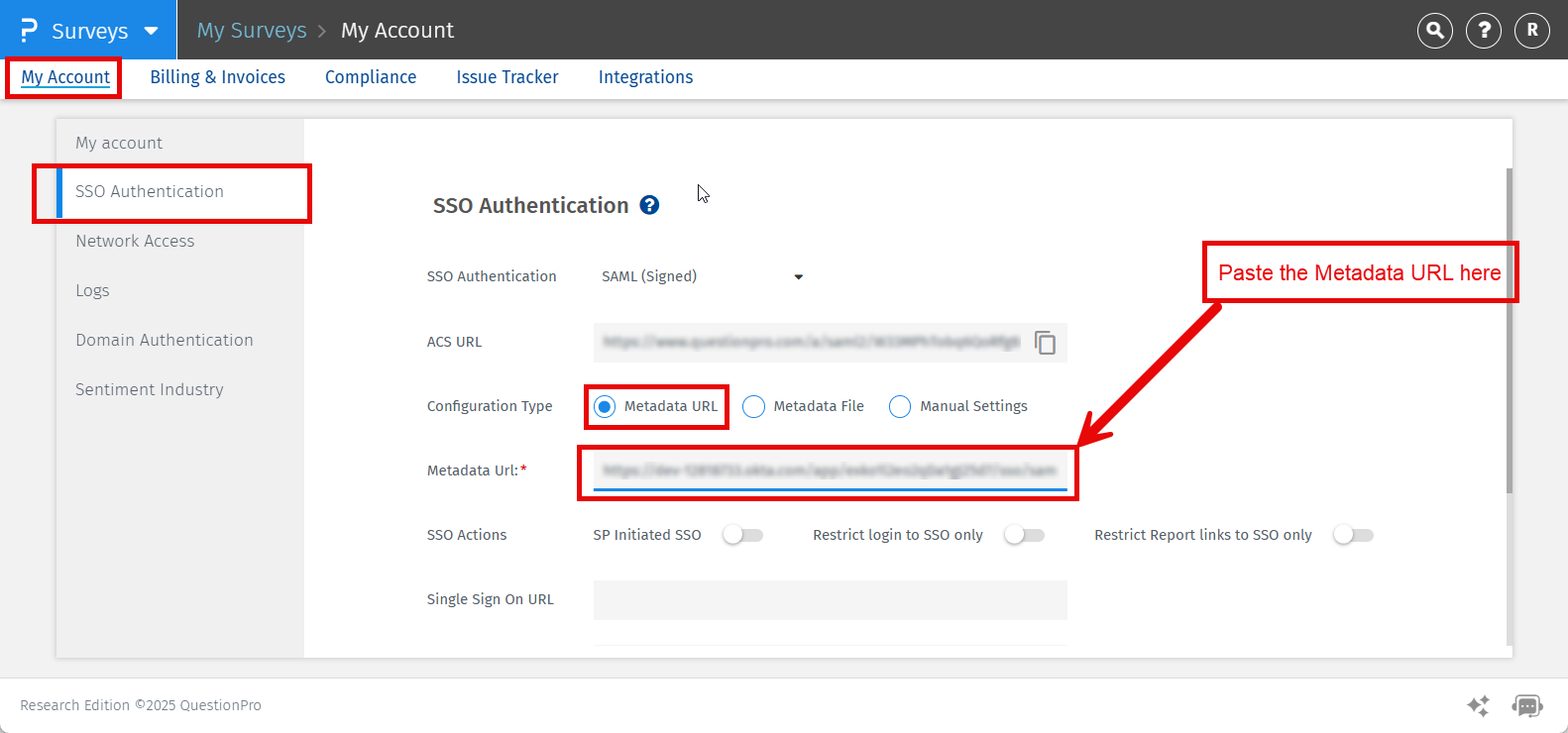Screen dimensions: 1568x733
Task: Click the Metadata Url input field
Action: [x=830, y=471]
